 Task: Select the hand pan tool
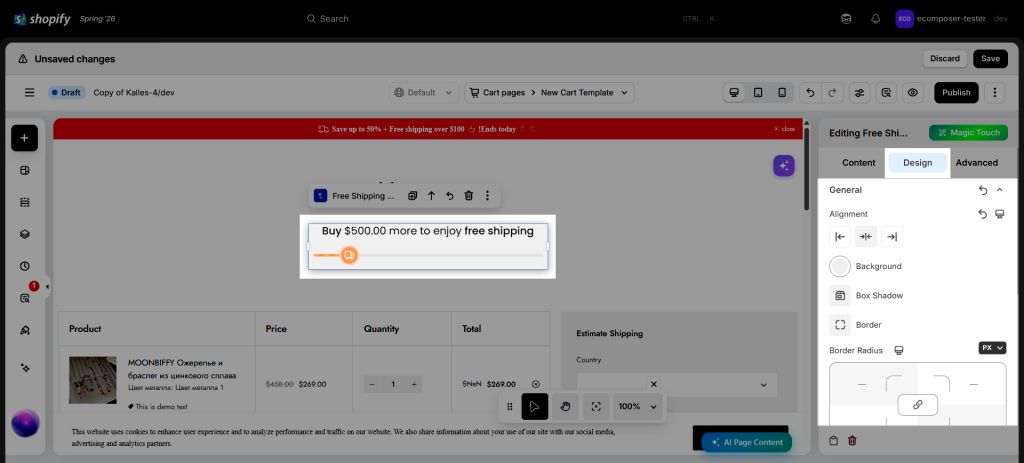tap(566, 406)
